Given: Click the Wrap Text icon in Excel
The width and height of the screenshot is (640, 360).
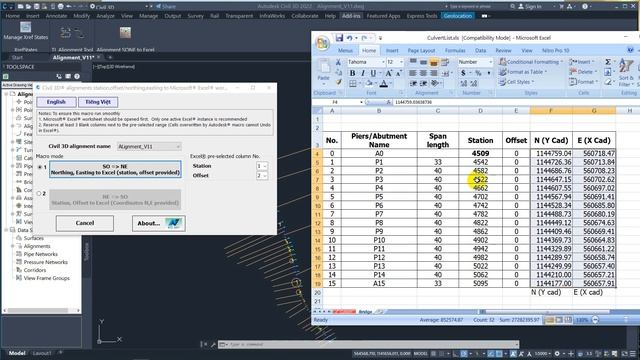Looking at the screenshot, I should pyautogui.click(x=445, y=62).
